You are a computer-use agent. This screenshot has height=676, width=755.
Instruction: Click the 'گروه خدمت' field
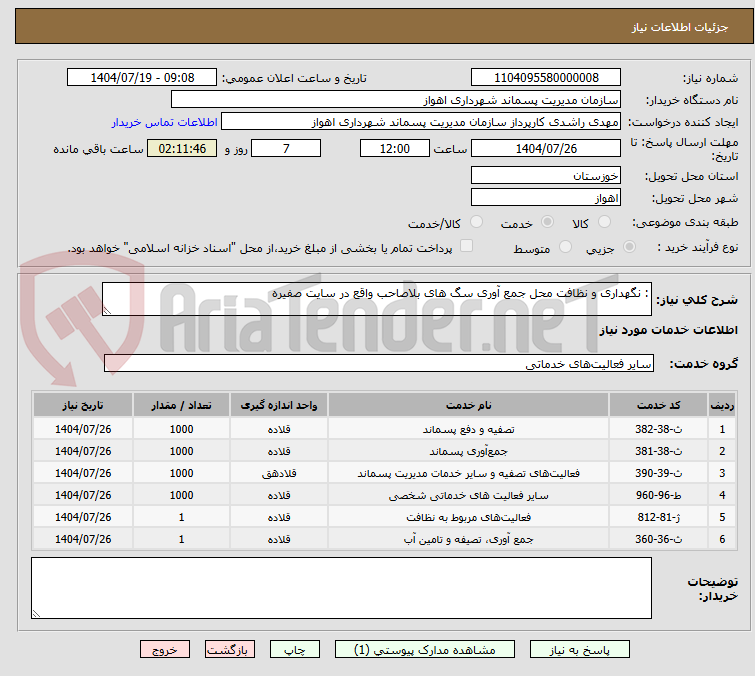coord(379,364)
